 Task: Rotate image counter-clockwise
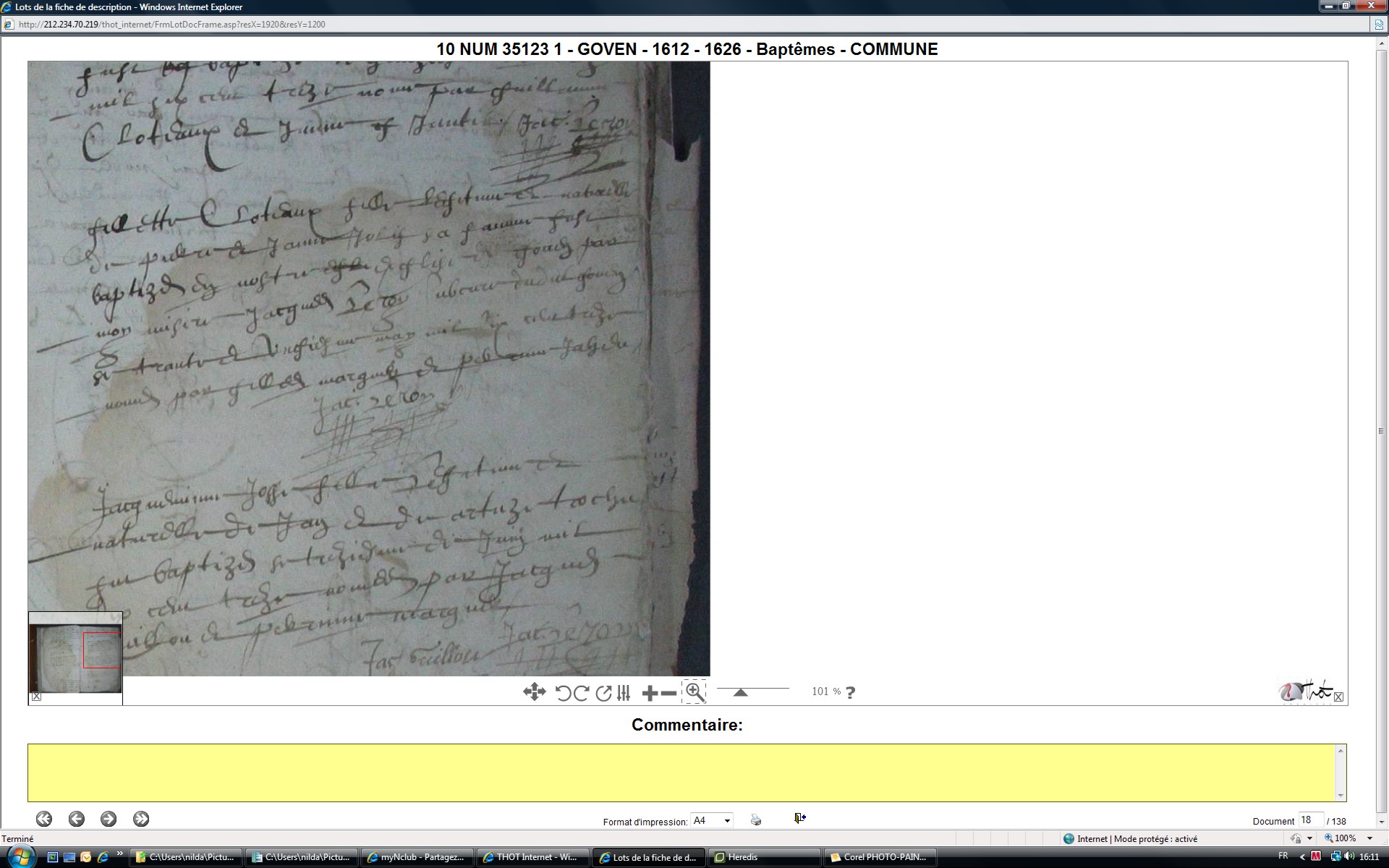(563, 693)
